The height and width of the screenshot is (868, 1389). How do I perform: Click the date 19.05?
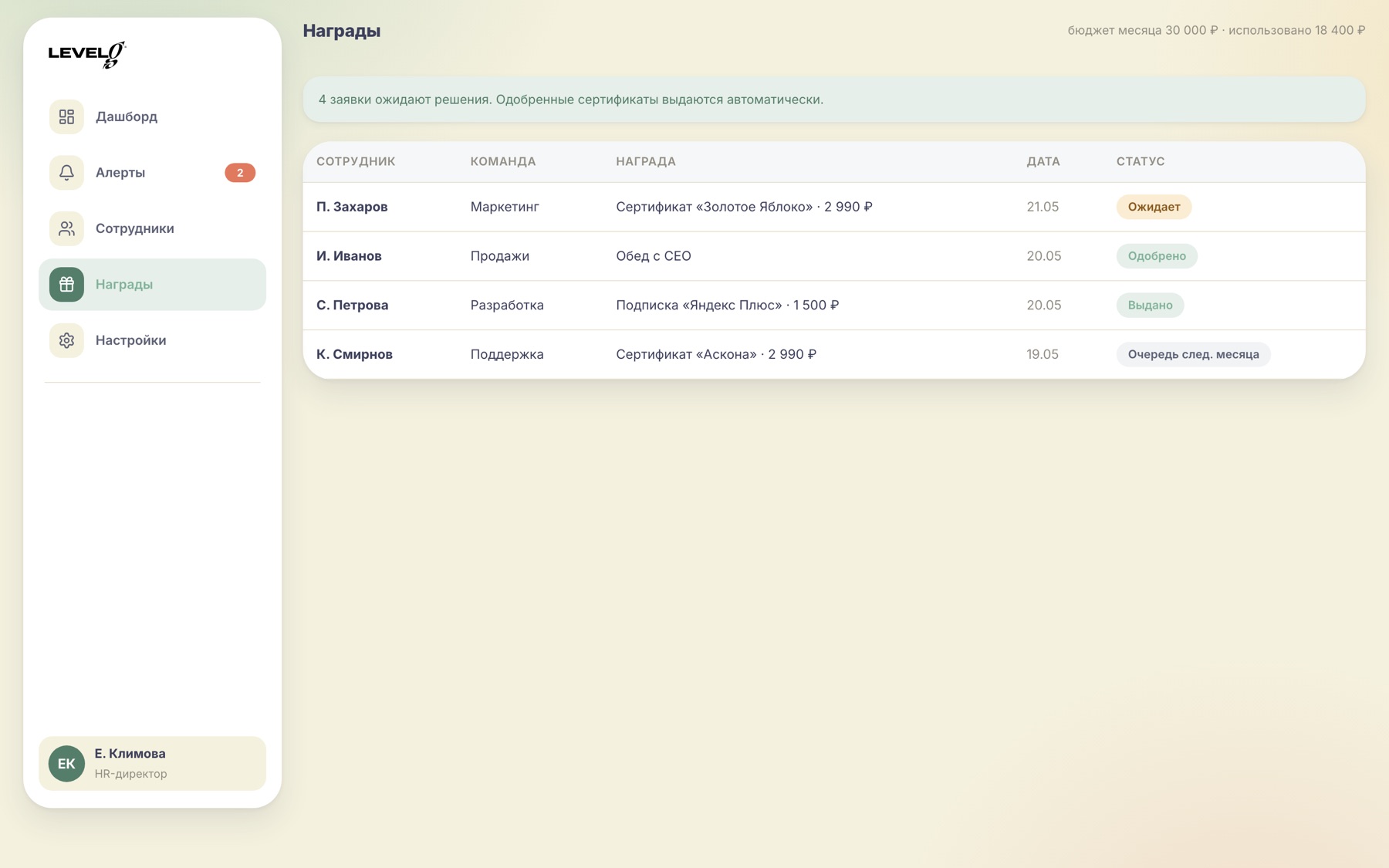click(x=1043, y=354)
